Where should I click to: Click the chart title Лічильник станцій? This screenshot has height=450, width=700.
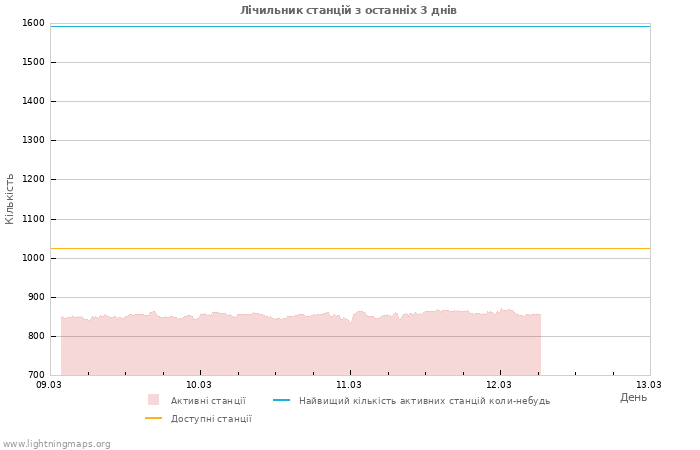coord(348,10)
